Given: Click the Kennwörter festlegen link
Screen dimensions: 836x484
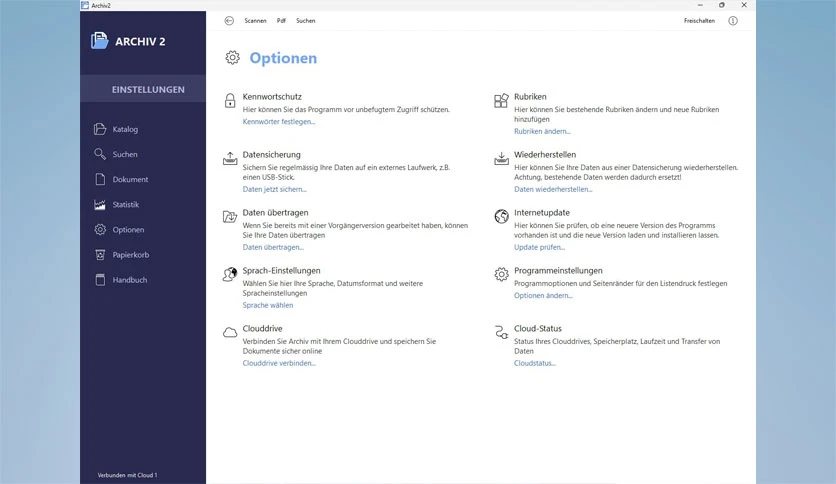Looking at the screenshot, I should [279, 122].
